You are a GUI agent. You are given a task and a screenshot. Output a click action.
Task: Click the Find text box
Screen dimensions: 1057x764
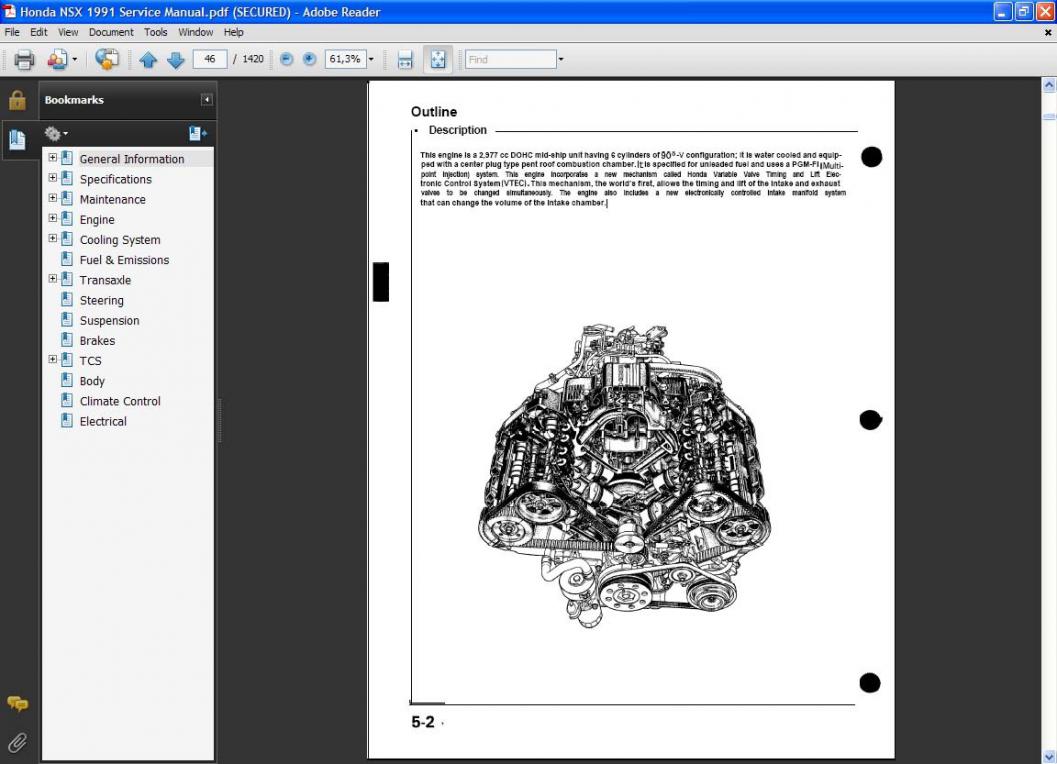[510, 59]
